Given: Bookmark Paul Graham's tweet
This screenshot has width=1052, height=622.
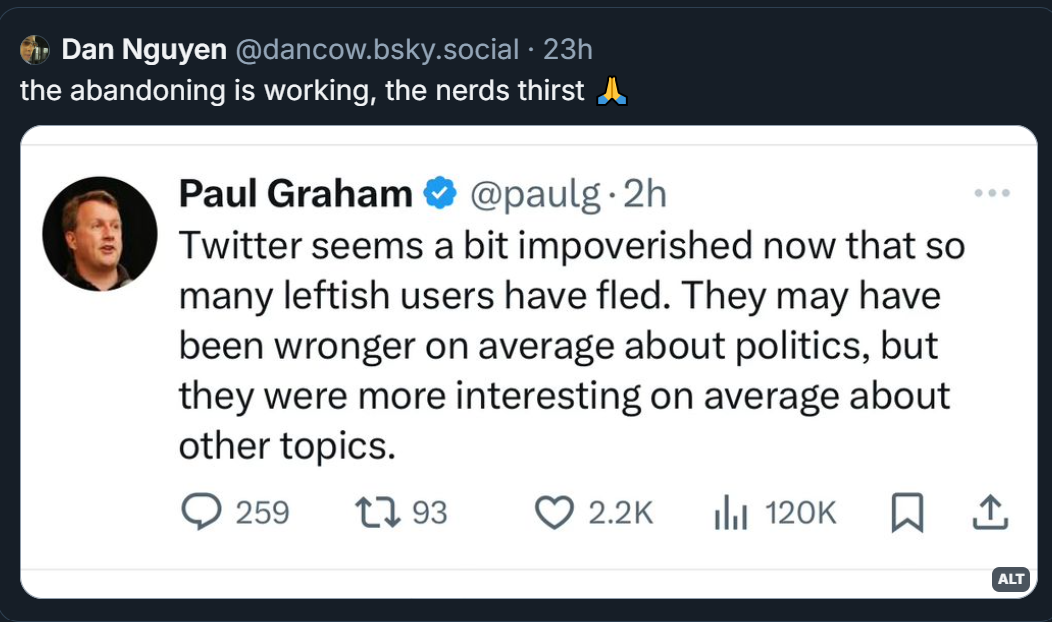Looking at the screenshot, I should coord(906,513).
